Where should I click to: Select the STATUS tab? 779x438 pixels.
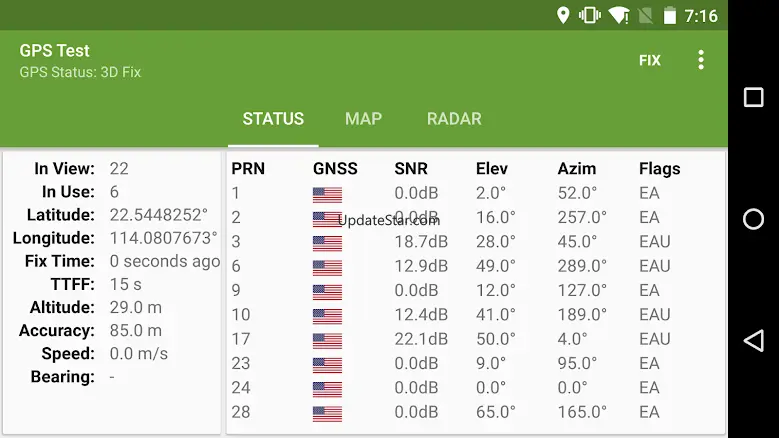point(273,119)
